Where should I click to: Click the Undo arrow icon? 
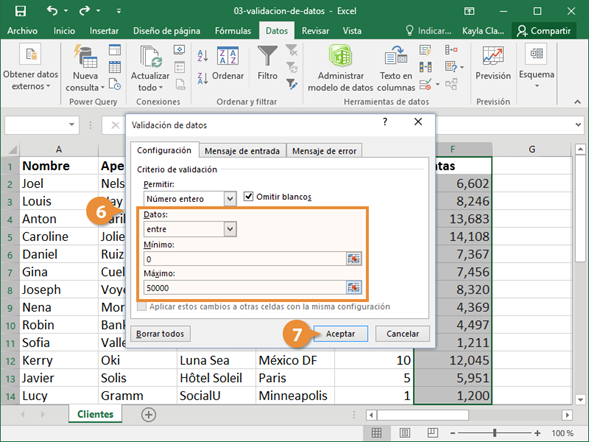click(x=52, y=11)
